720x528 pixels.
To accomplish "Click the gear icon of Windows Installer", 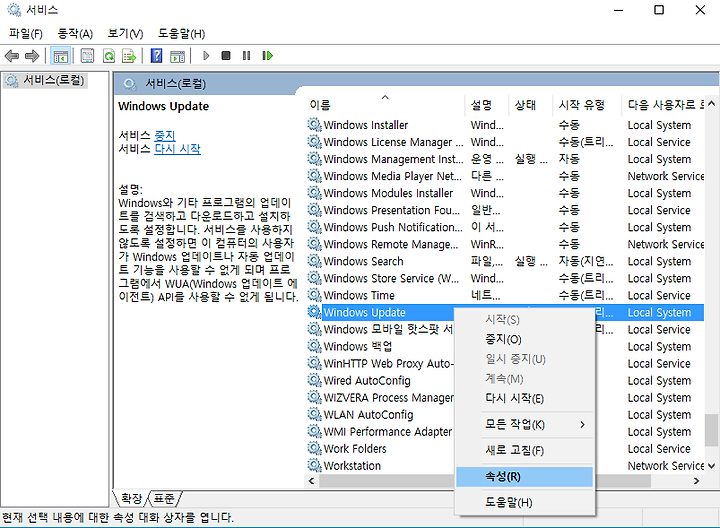I will point(314,125).
